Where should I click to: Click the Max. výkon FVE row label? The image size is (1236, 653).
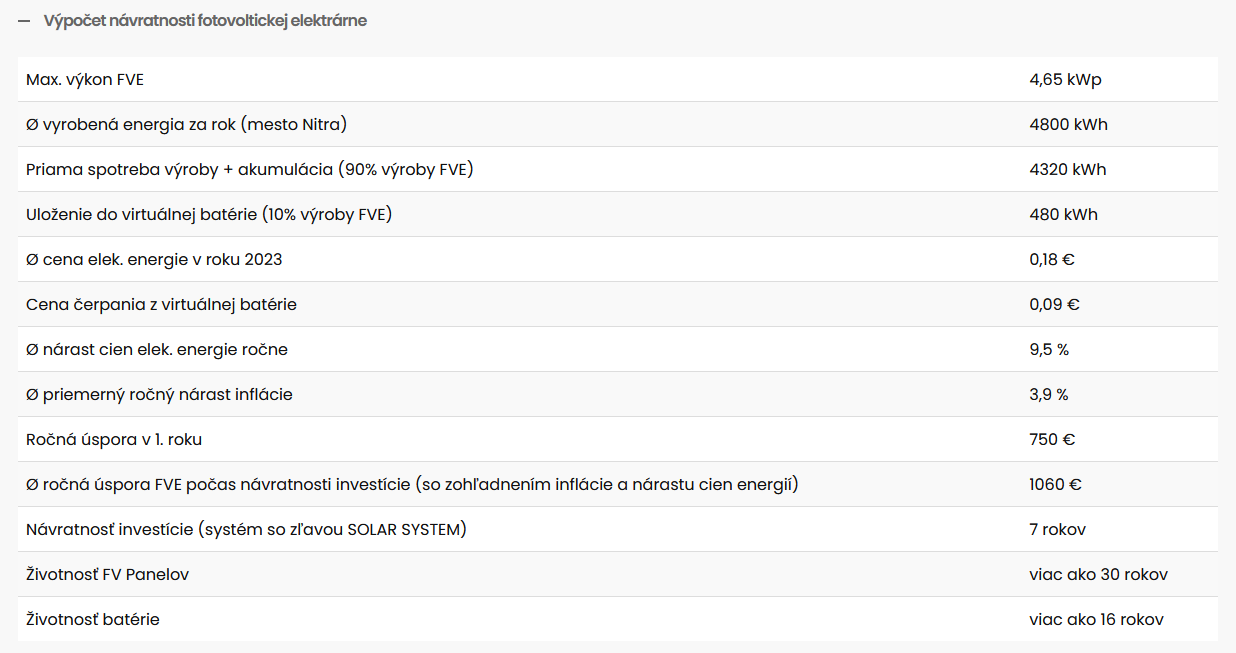pos(85,80)
